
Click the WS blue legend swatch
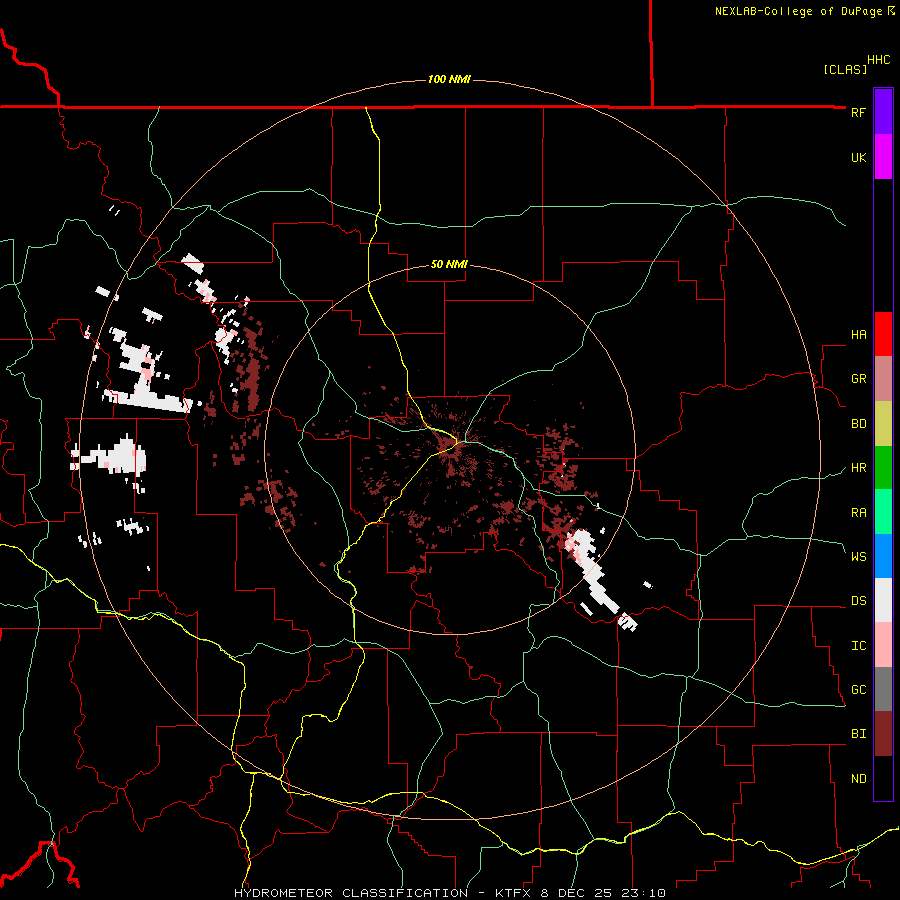pyautogui.click(x=883, y=556)
